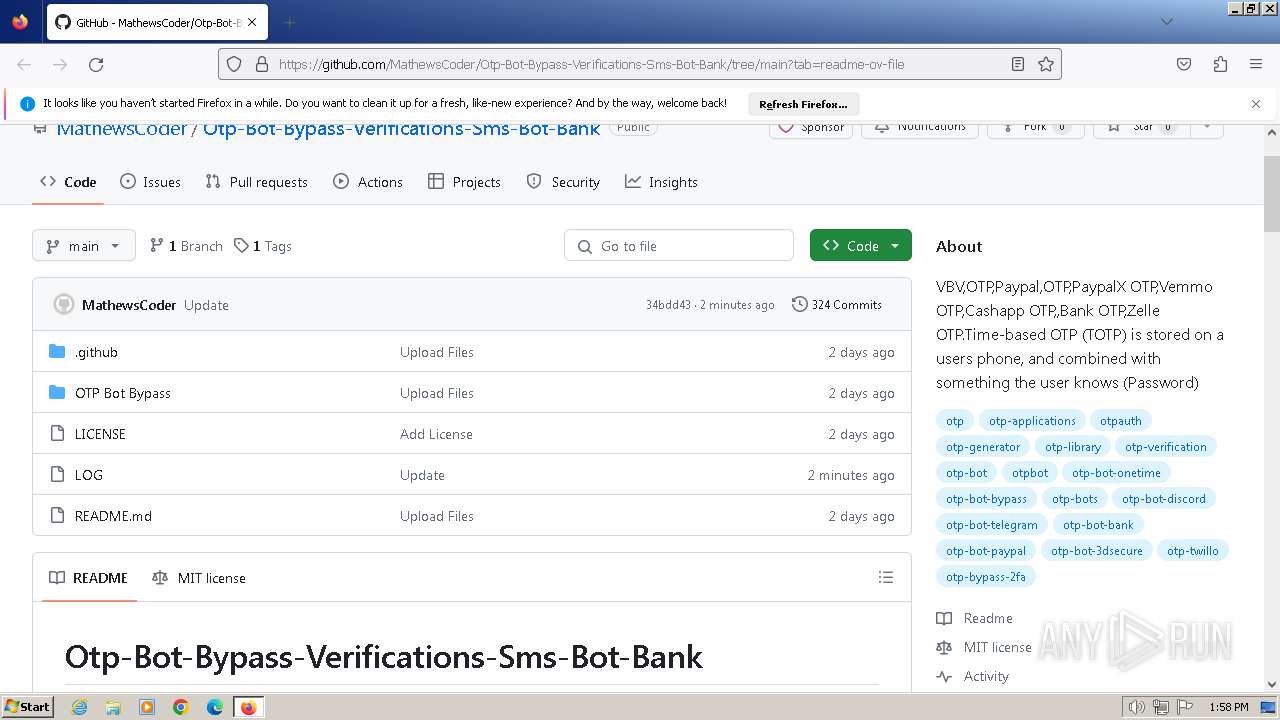
Task: Go back using the browser back arrow
Action: pos(24,64)
